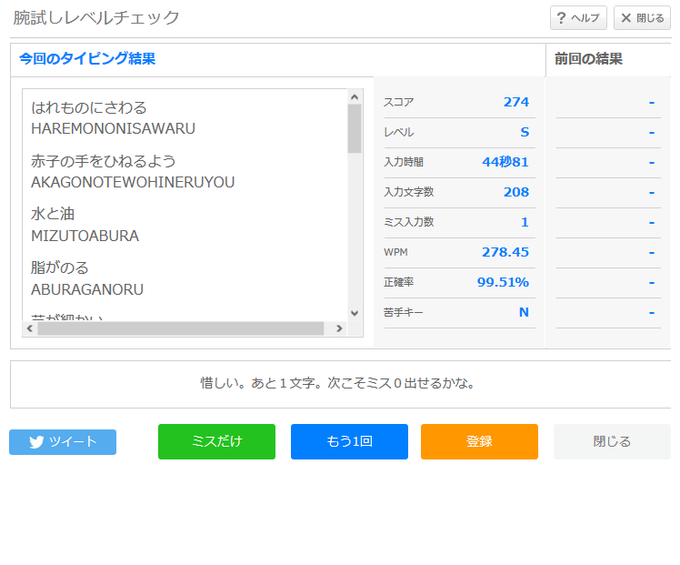Click the WPM value 278.45
680x565 pixels.
click(505, 252)
